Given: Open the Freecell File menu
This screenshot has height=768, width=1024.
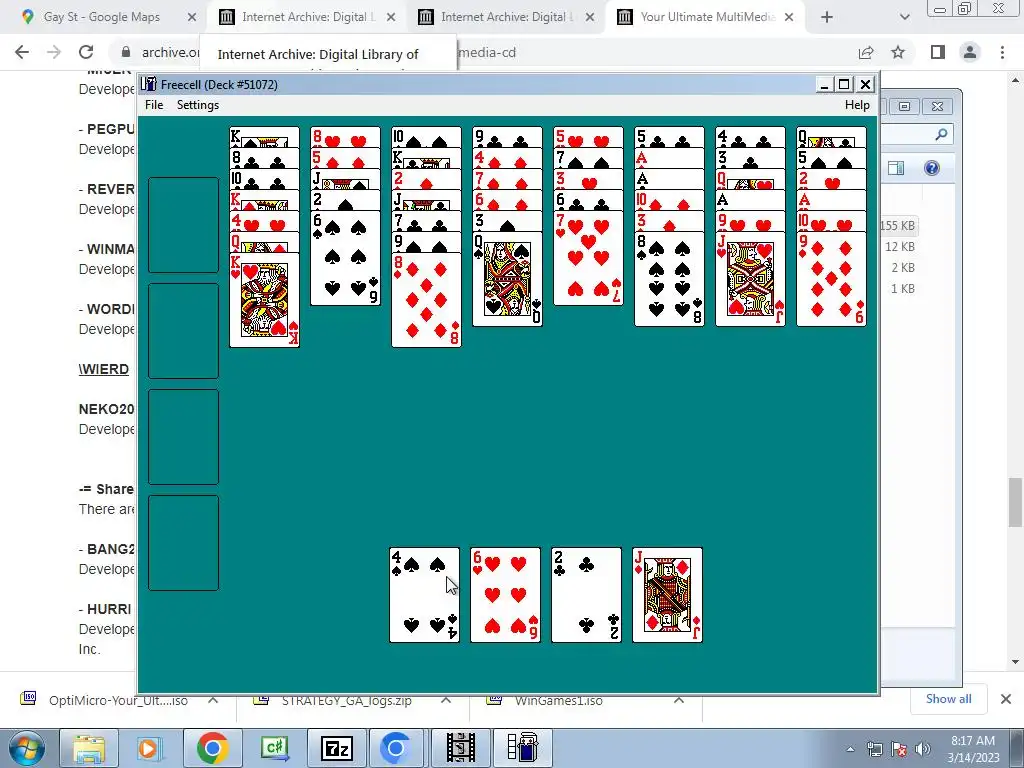Looking at the screenshot, I should [154, 105].
